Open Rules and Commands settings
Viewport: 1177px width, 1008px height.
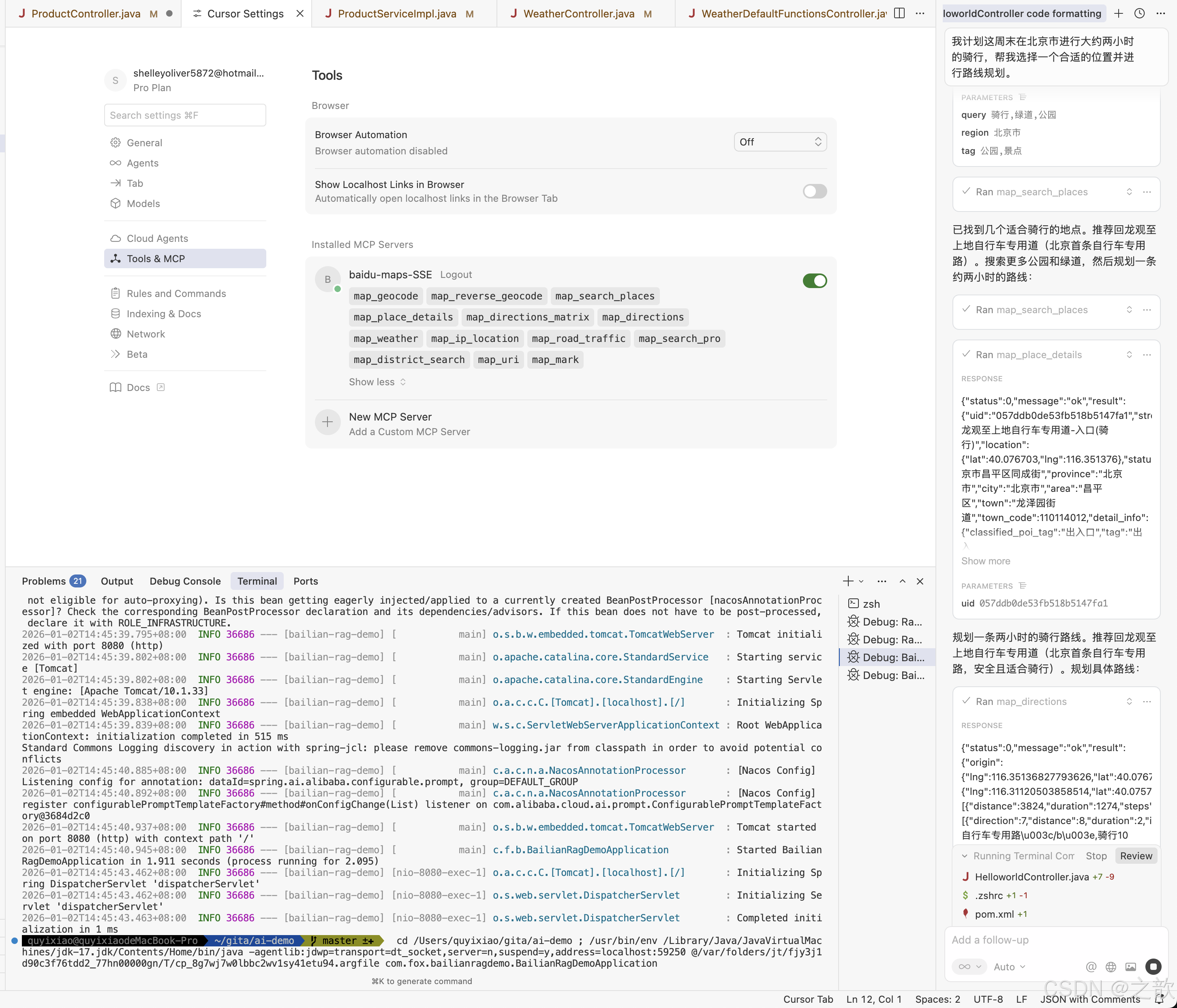tap(176, 293)
